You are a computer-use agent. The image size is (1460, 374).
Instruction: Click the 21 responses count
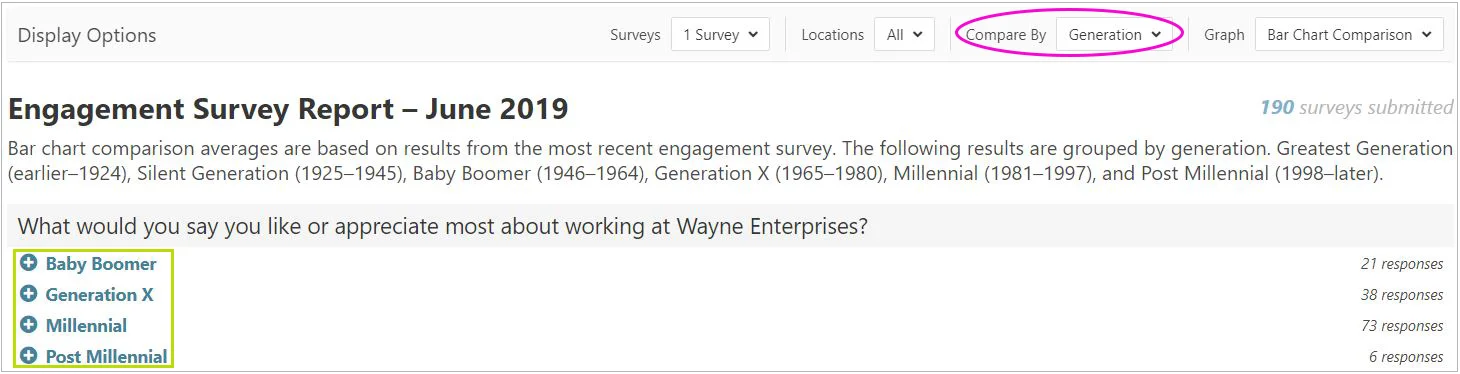click(x=1401, y=264)
